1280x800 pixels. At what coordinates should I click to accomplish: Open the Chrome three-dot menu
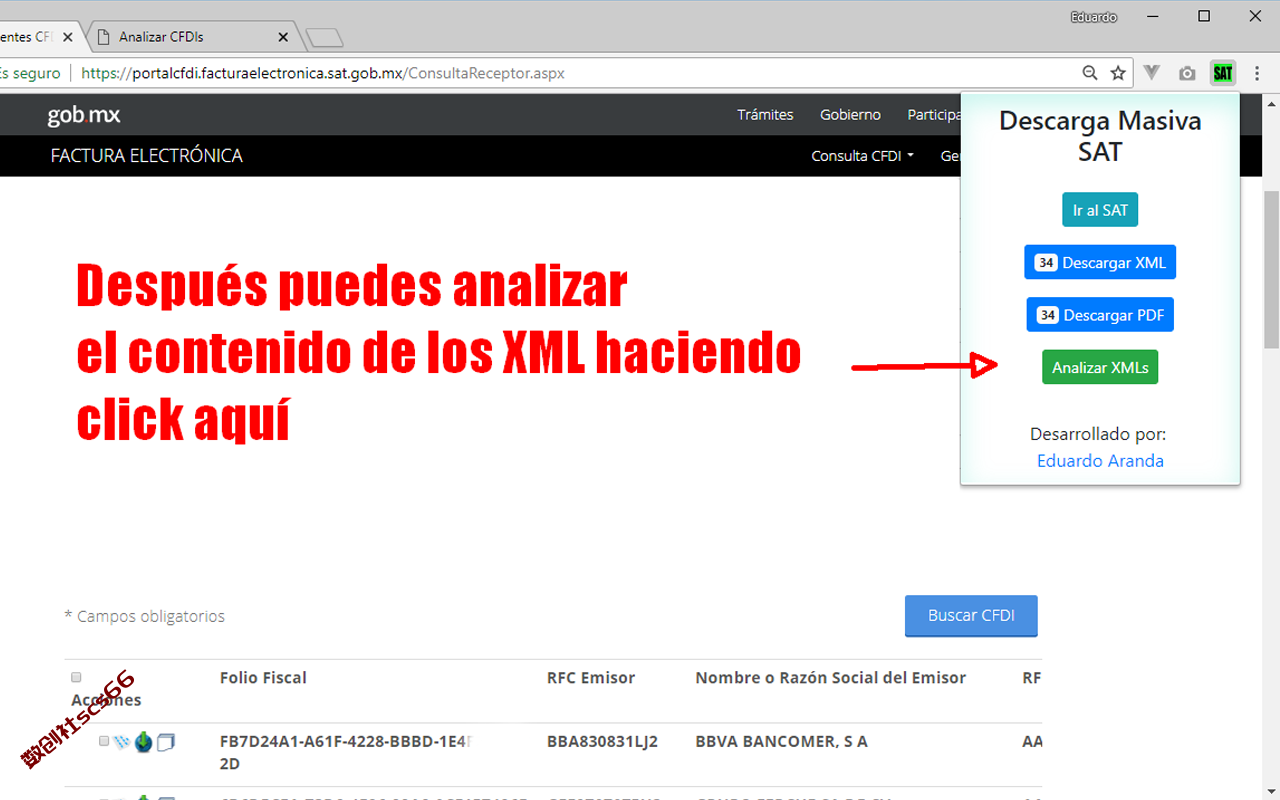click(x=1257, y=73)
